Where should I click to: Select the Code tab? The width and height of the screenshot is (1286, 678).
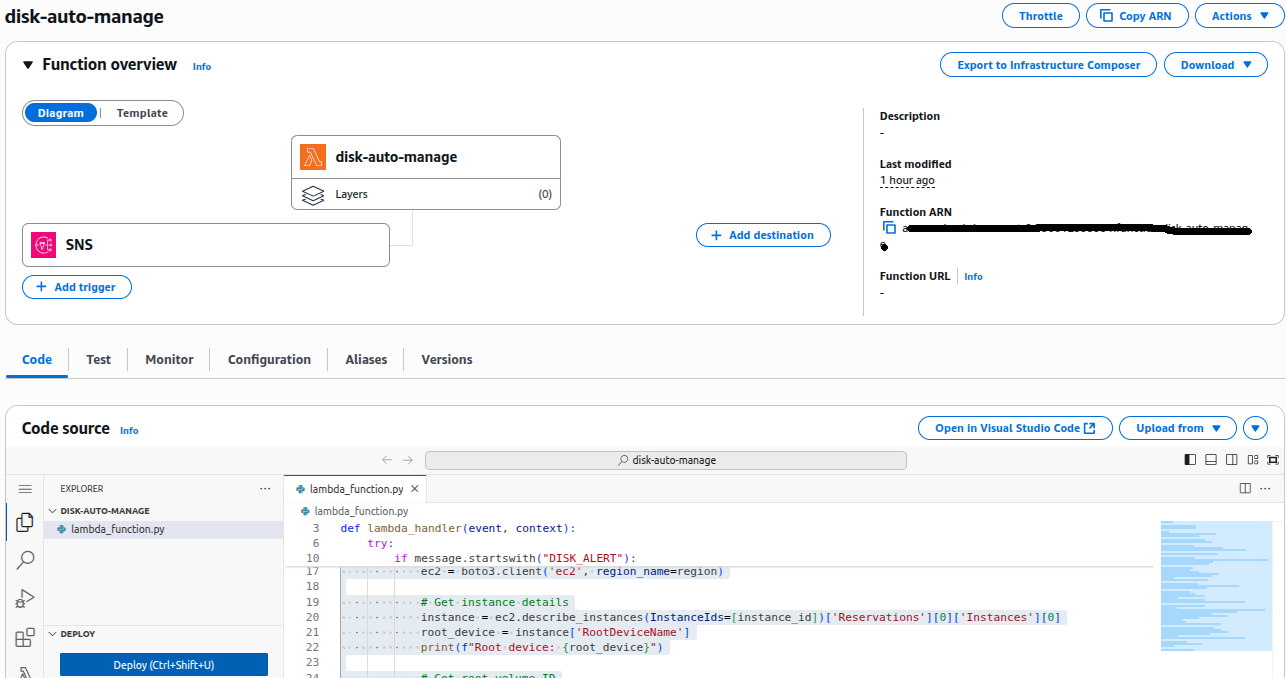pyautogui.click(x=37, y=360)
